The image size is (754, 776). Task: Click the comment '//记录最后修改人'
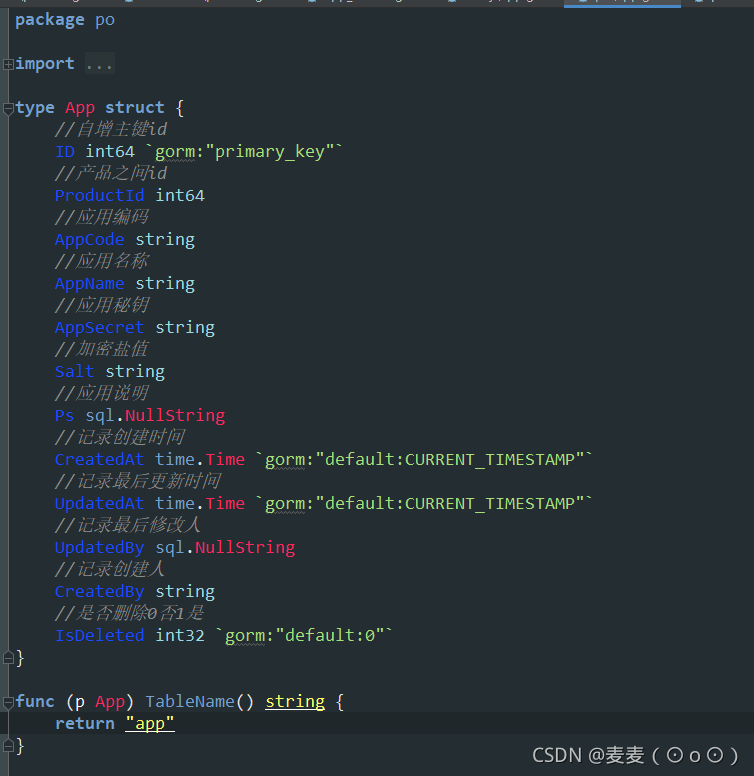click(x=128, y=525)
